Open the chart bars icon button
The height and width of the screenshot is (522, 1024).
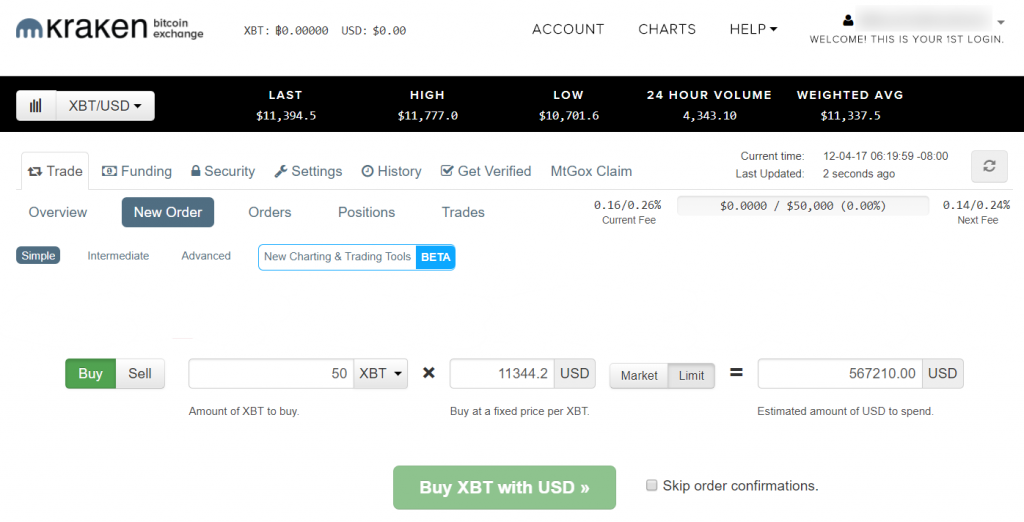[x=36, y=106]
